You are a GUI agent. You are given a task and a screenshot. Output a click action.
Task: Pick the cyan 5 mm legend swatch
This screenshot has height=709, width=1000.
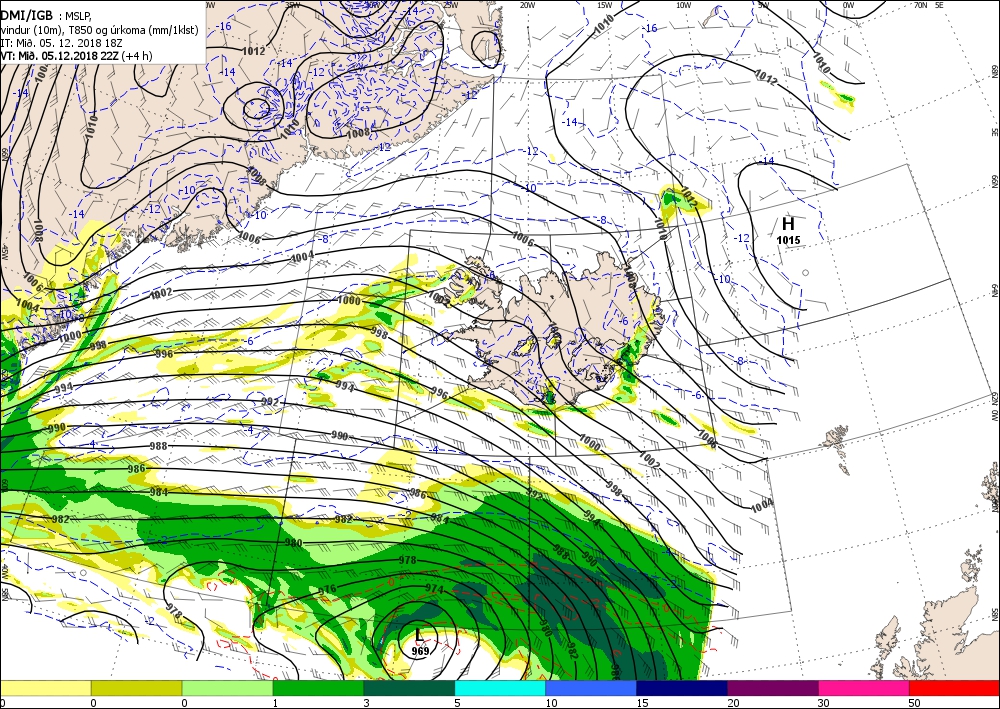[500, 688]
